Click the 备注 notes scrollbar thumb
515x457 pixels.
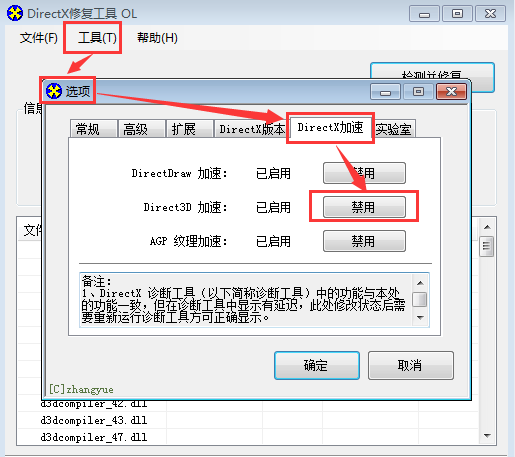pyautogui.click(x=420, y=299)
